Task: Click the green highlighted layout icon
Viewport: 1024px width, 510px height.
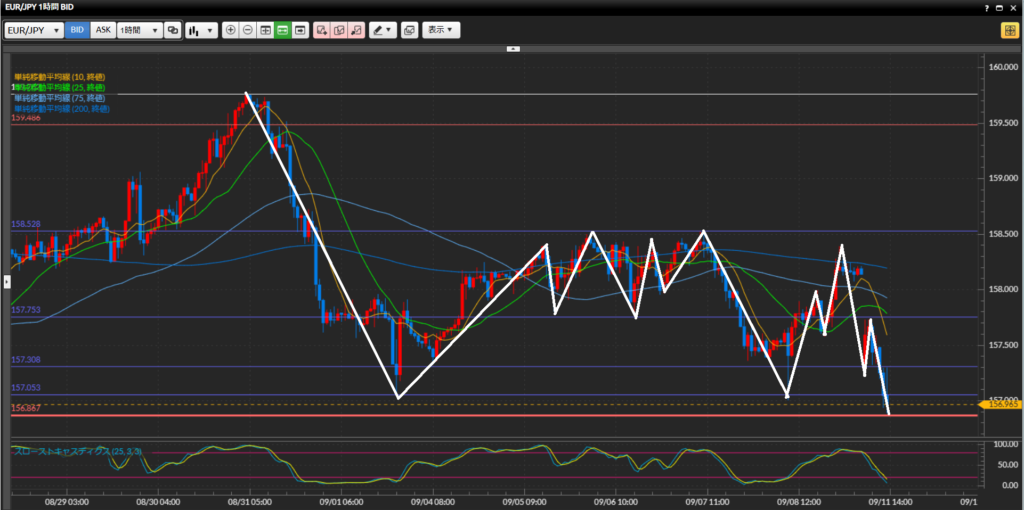Action: 283,30
